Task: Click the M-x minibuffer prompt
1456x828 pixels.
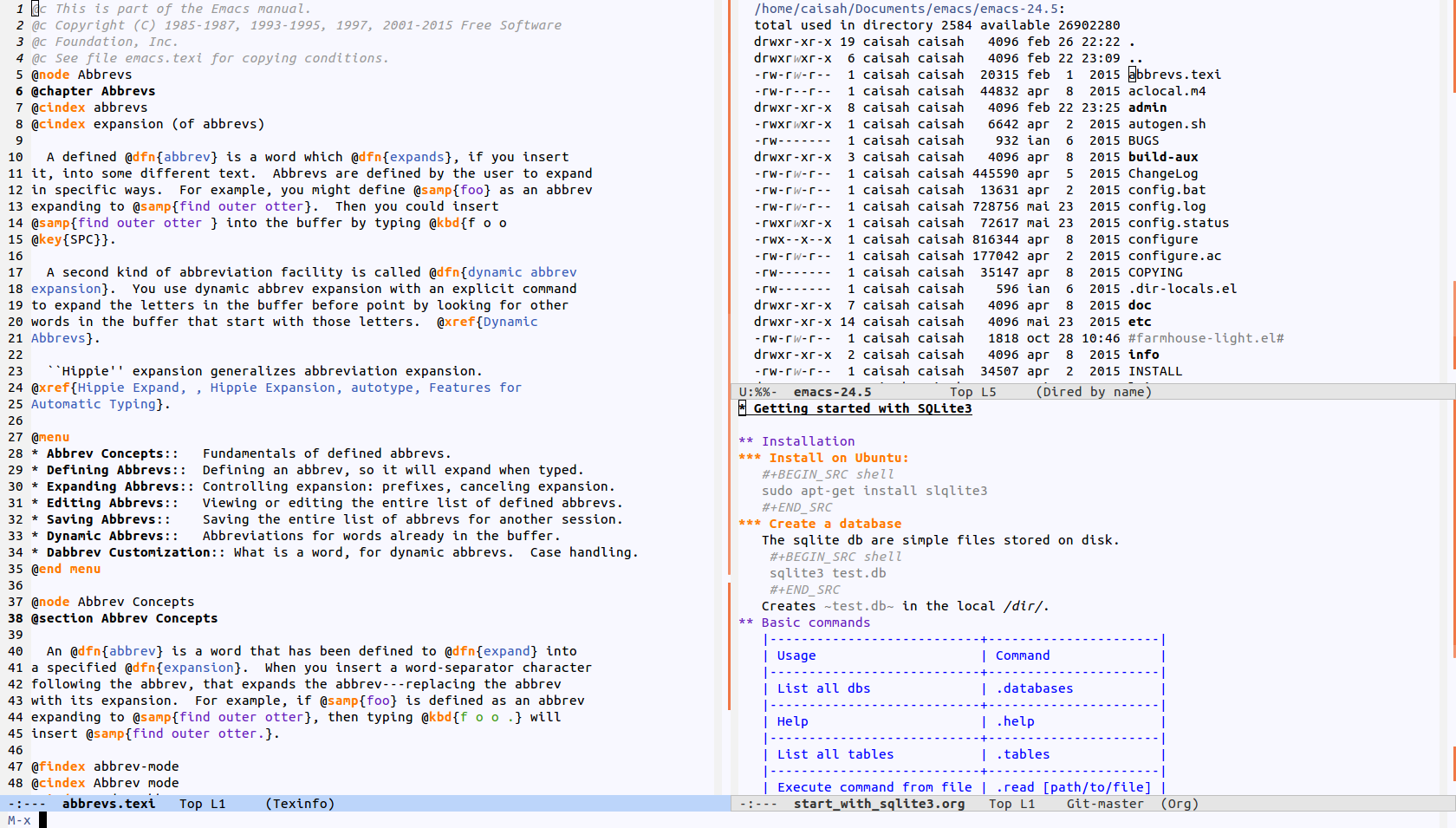Action: click(19, 820)
